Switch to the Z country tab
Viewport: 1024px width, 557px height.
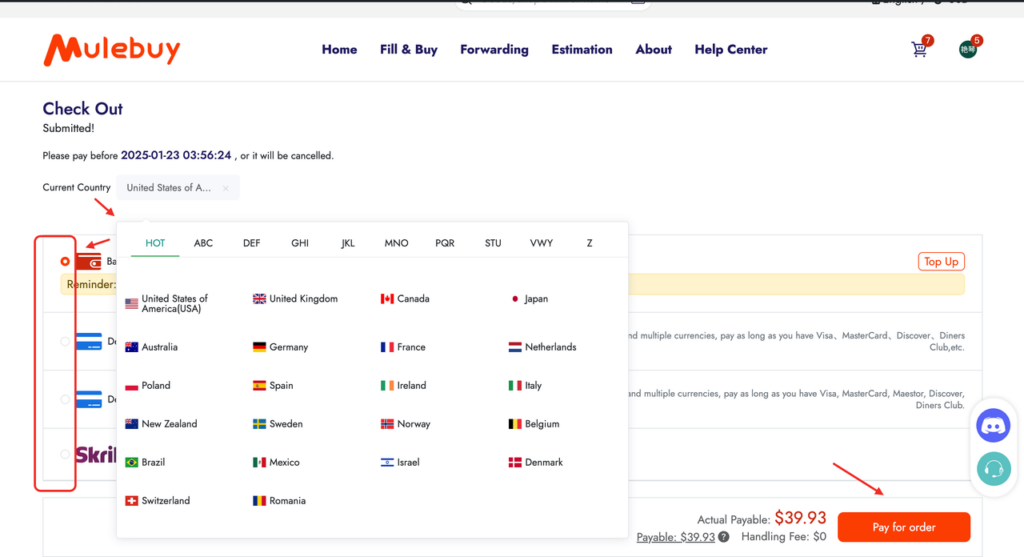coord(589,243)
